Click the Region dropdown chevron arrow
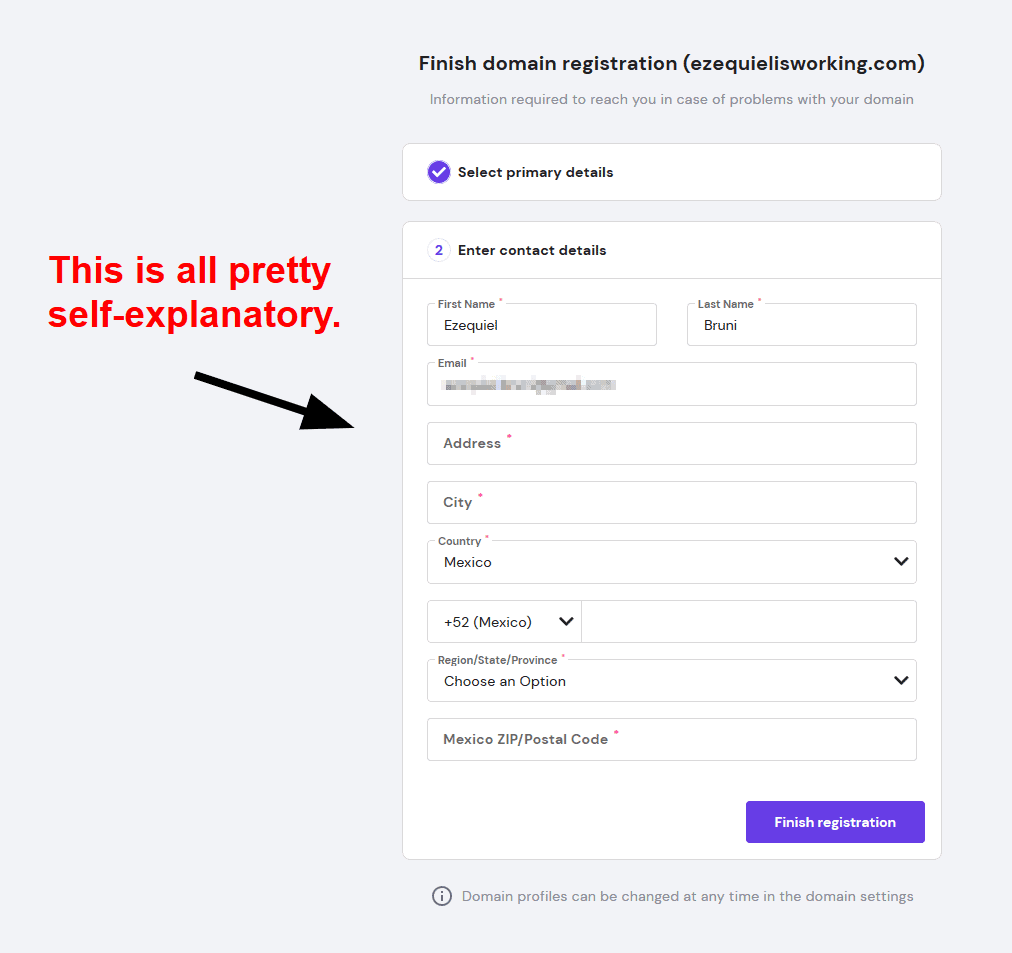The height and width of the screenshot is (953, 1012). [901, 681]
